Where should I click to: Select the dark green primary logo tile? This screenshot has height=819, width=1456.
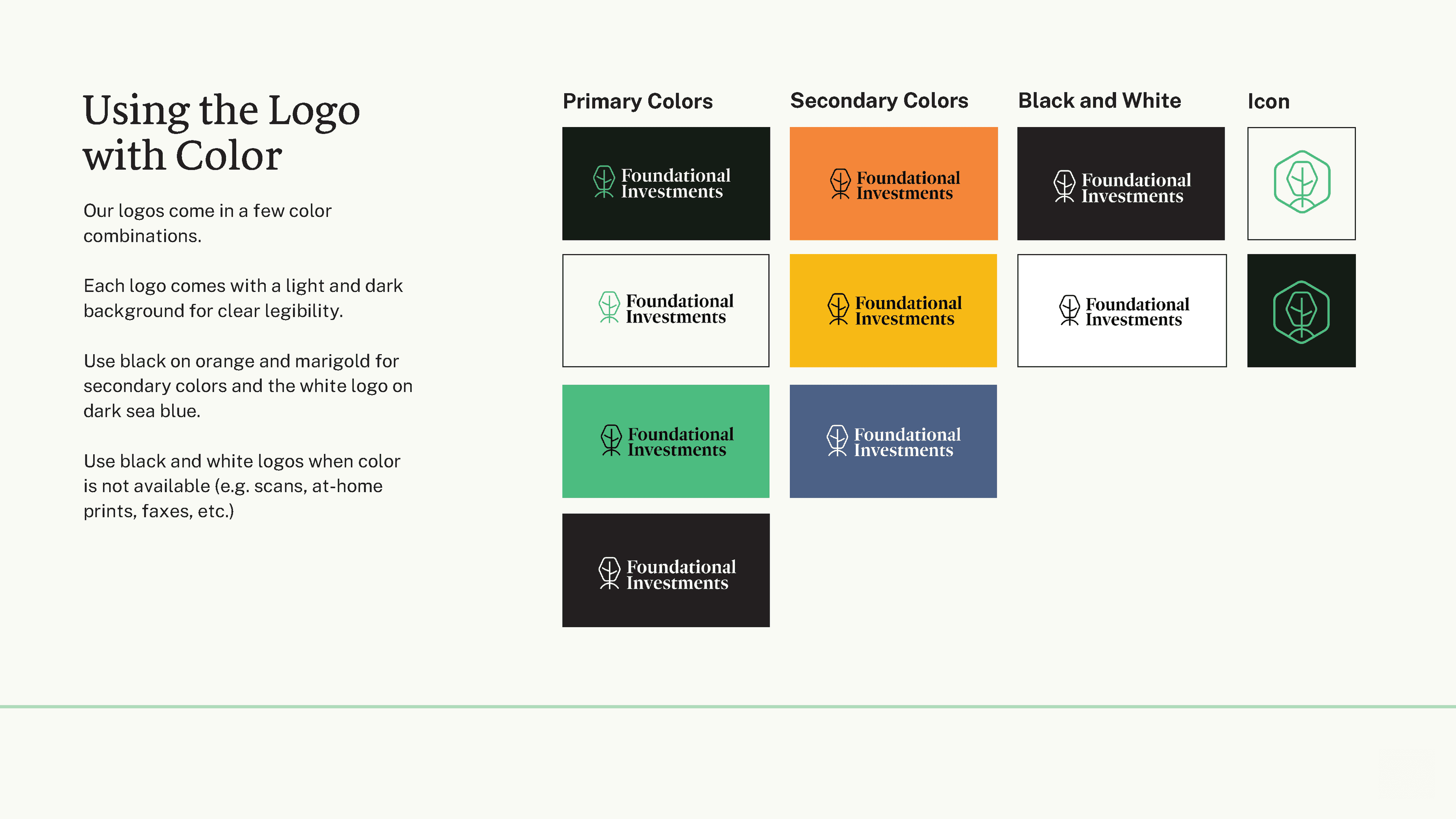pyautogui.click(x=666, y=184)
